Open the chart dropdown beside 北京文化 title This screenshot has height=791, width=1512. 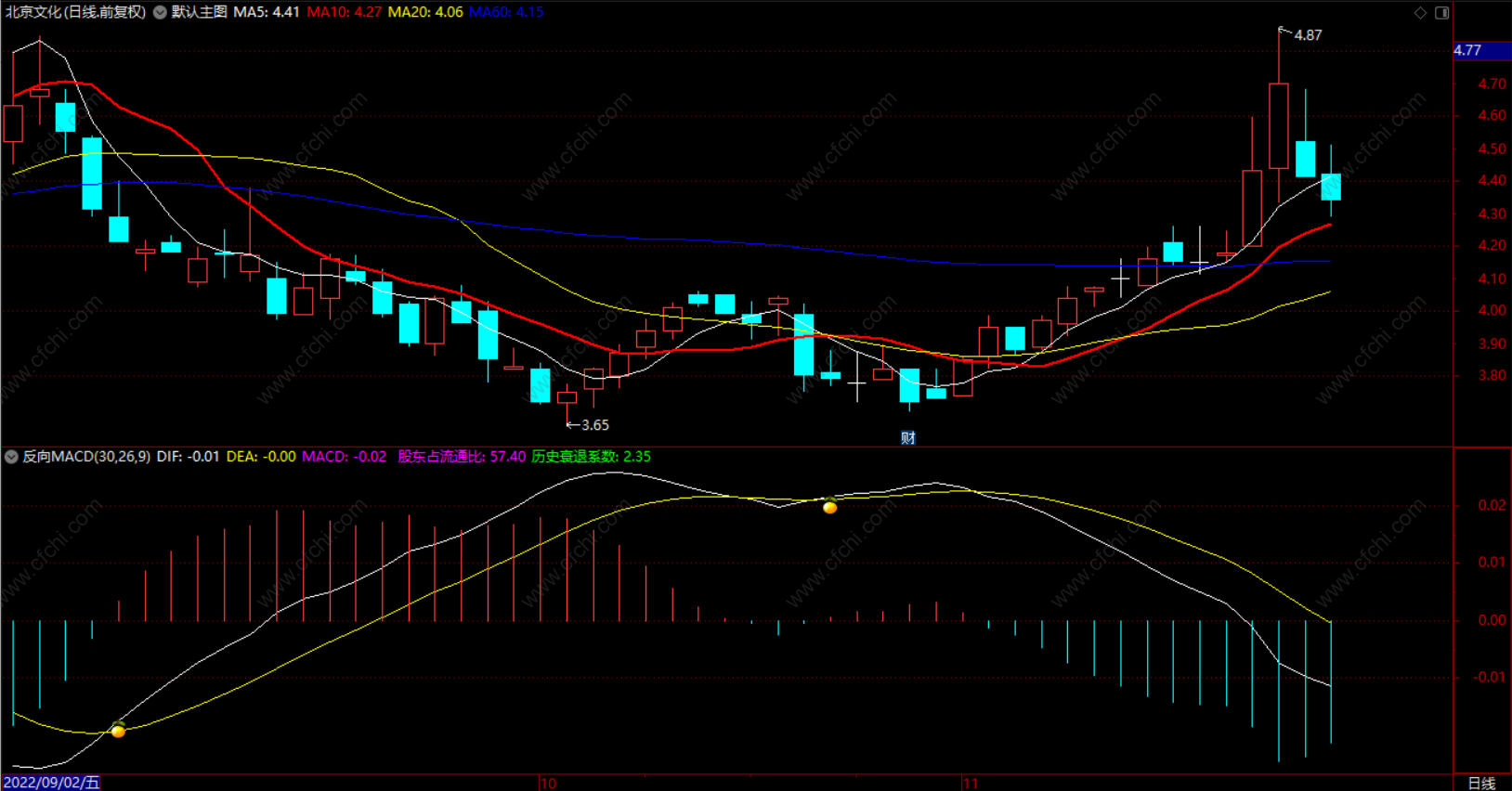160,12
